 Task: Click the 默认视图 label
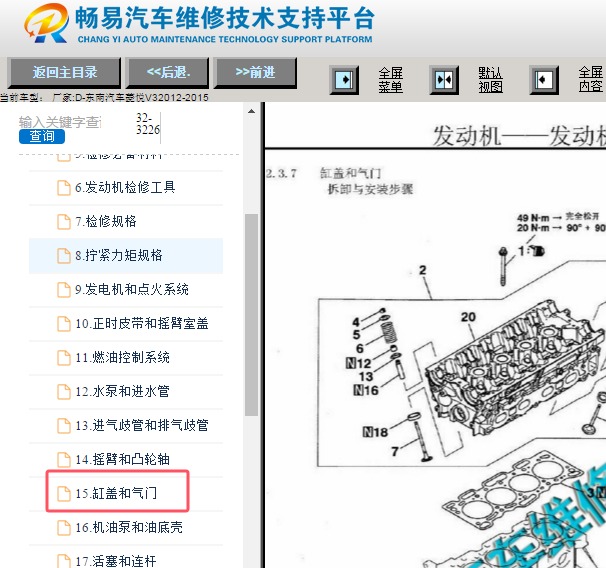490,80
